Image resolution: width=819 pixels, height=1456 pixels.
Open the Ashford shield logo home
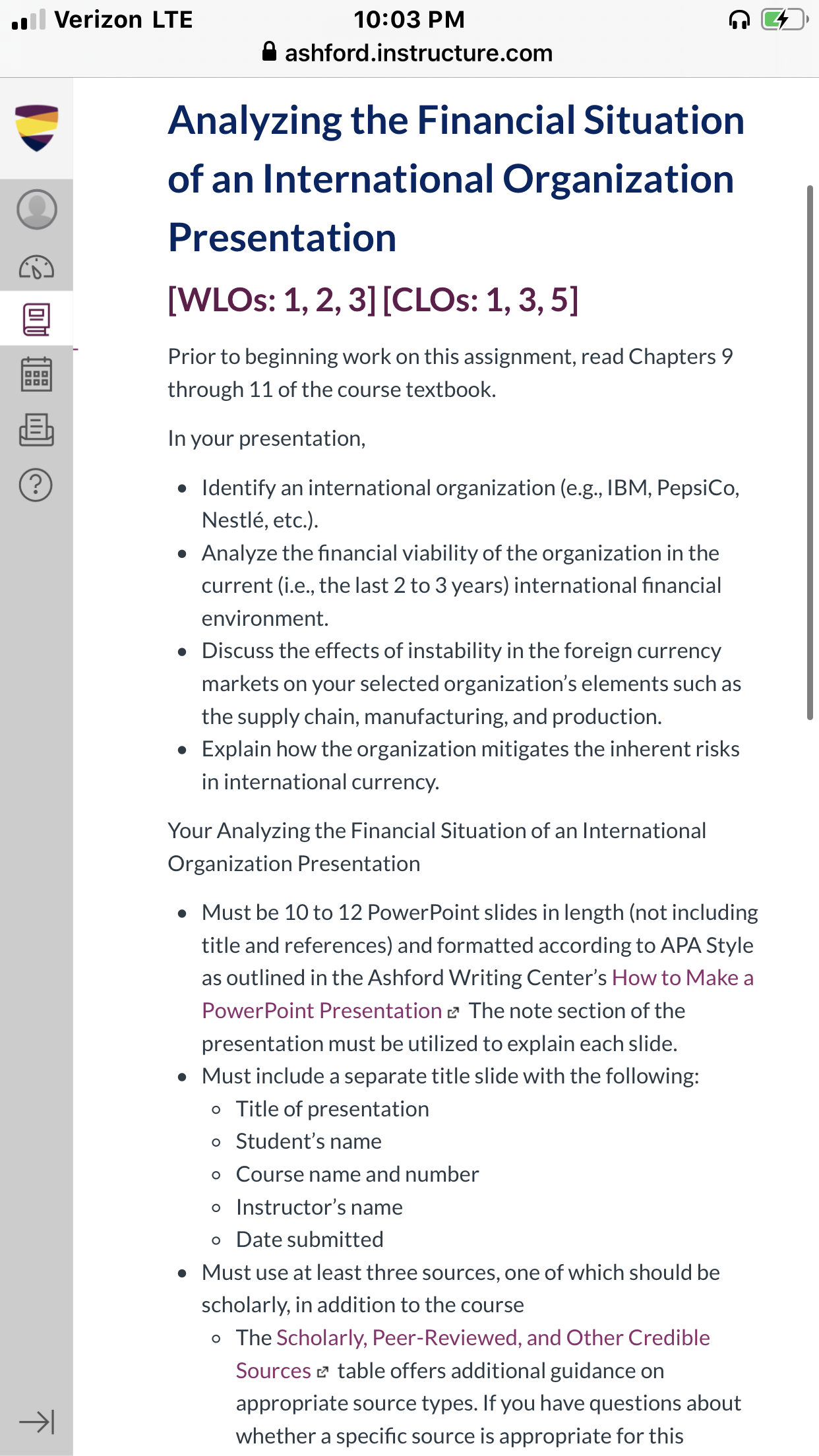tap(36, 127)
